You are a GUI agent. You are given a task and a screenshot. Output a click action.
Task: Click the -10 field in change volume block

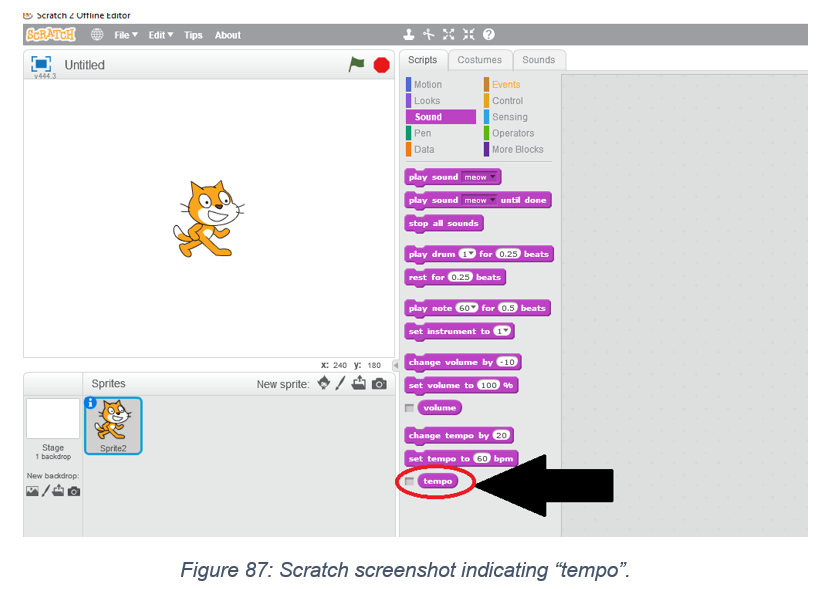pyautogui.click(x=507, y=363)
